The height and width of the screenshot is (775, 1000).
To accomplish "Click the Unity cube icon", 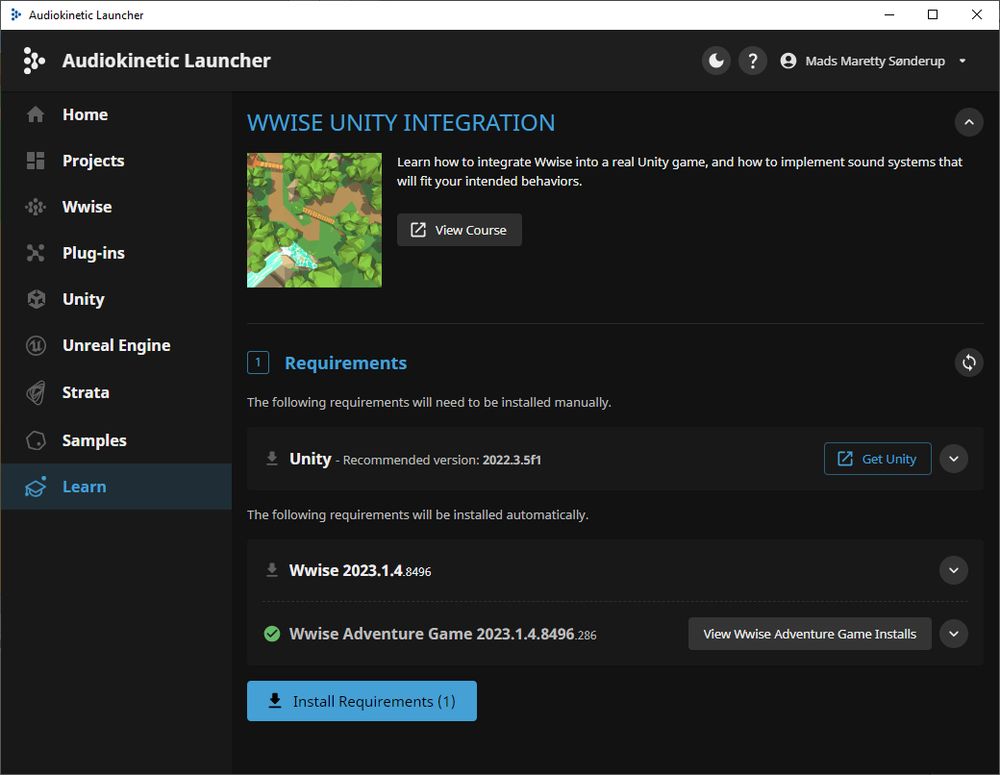I will click(x=36, y=299).
